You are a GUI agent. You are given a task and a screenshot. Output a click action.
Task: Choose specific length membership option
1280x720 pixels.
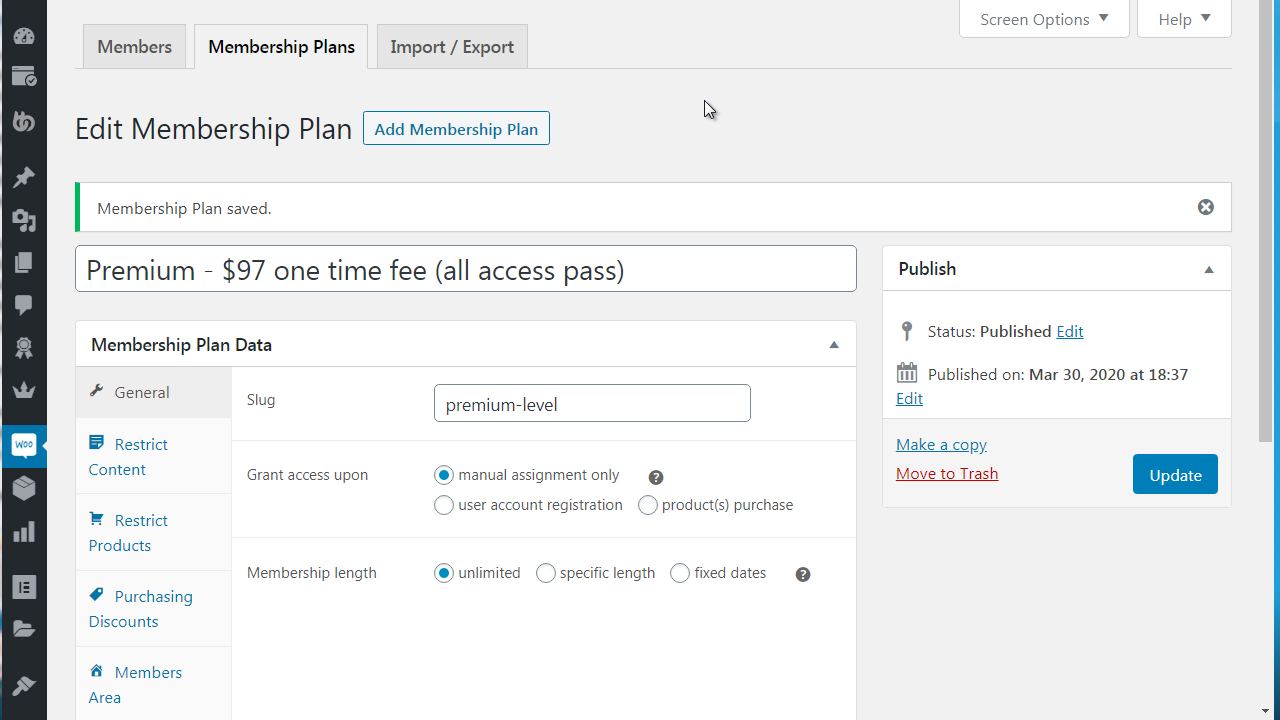(546, 573)
